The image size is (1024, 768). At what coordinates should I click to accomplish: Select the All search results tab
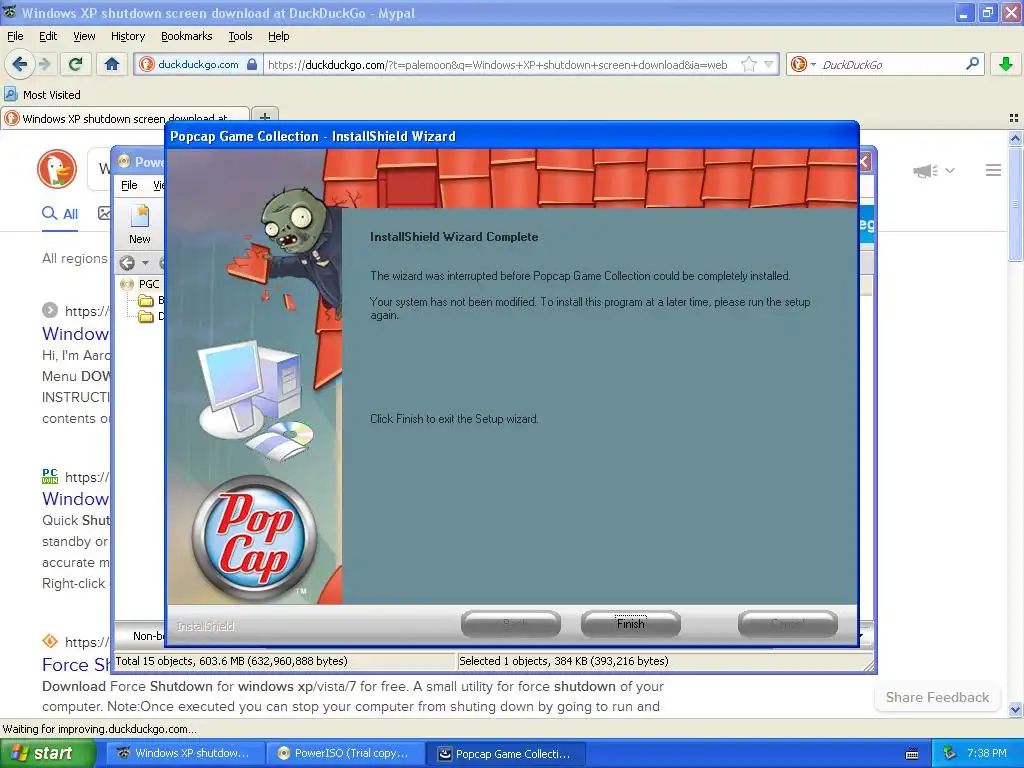(x=60, y=214)
